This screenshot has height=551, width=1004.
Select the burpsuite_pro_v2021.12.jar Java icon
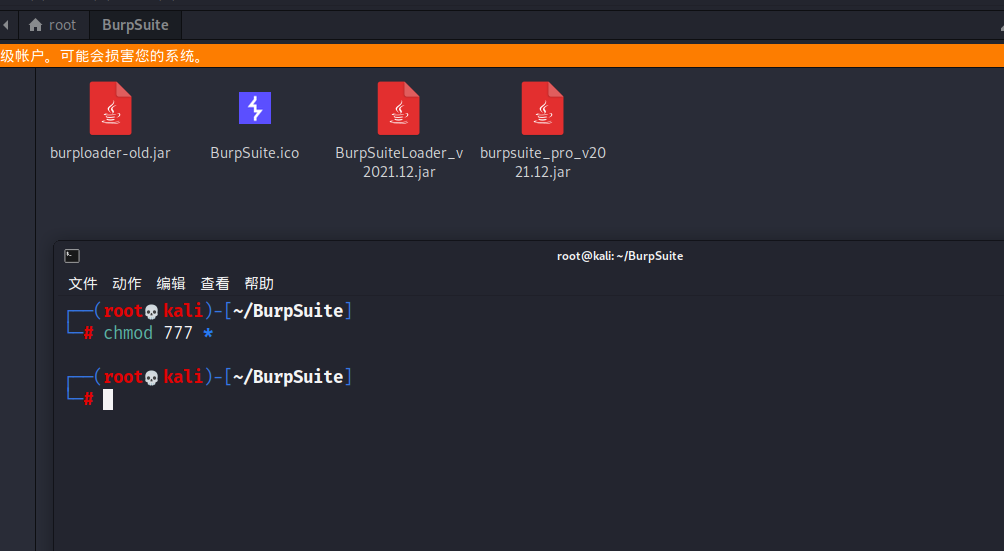pyautogui.click(x=542, y=108)
